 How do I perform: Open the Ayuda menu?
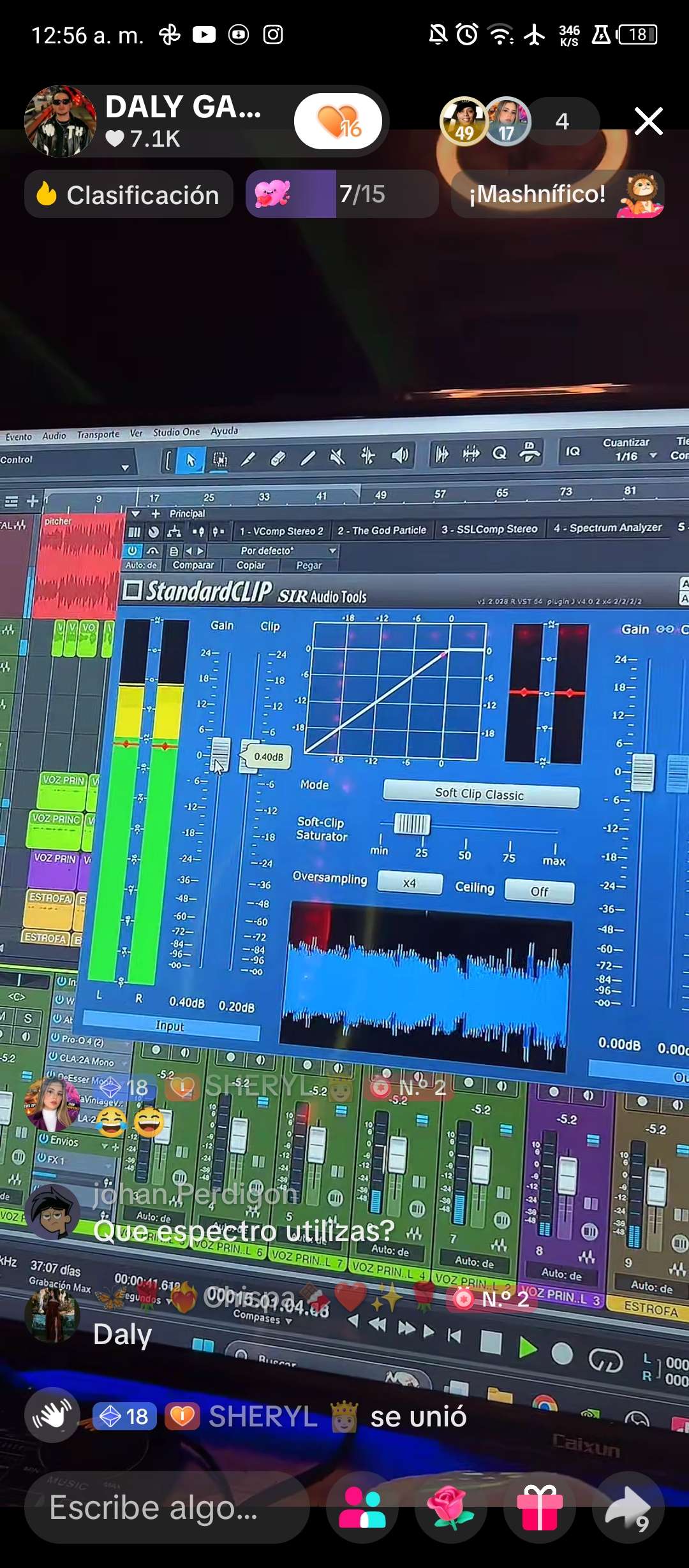[224, 430]
